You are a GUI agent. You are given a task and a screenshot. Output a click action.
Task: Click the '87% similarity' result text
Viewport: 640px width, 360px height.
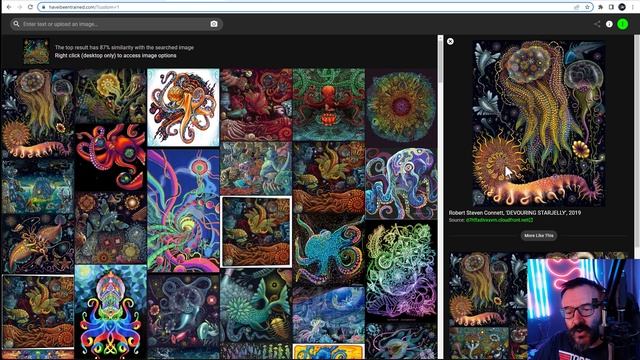(x=124, y=47)
